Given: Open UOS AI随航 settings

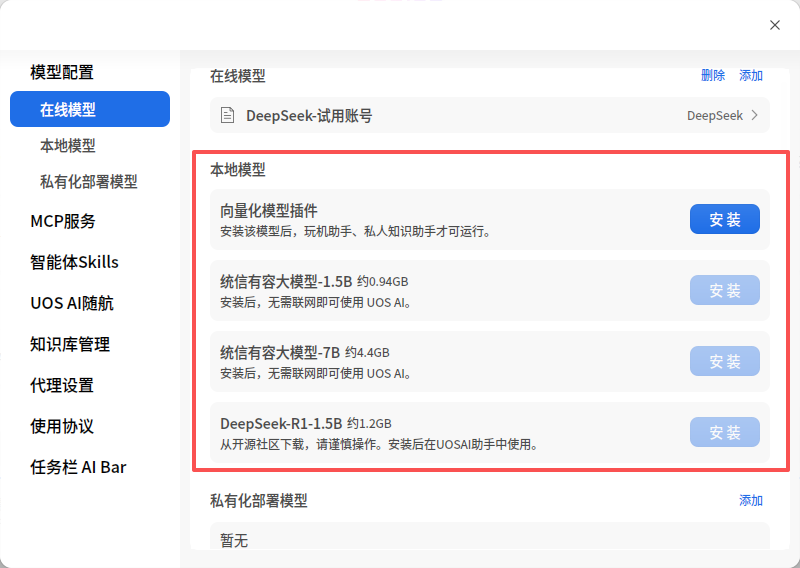Looking at the screenshot, I should click(x=72, y=303).
